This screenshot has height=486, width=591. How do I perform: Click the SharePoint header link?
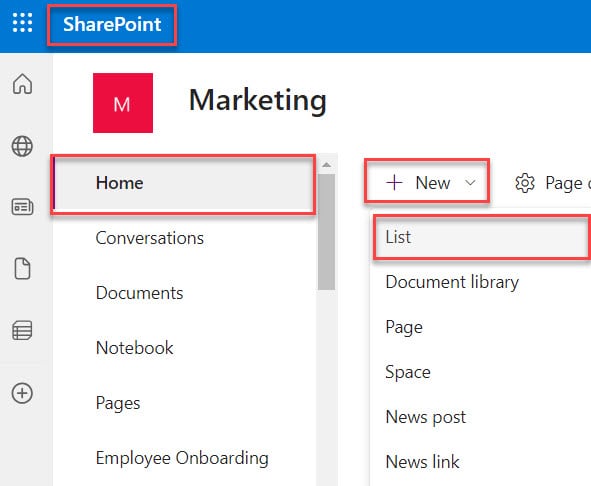[x=112, y=25]
